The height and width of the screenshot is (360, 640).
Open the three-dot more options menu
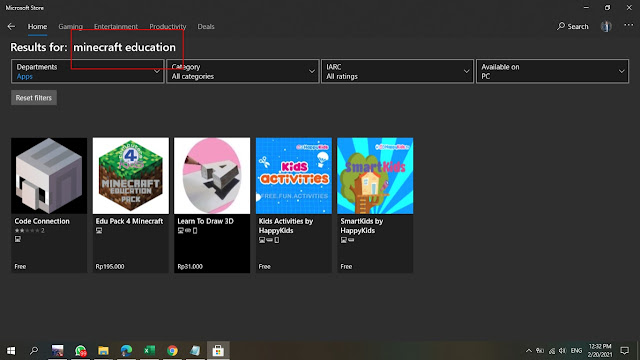(629, 26)
